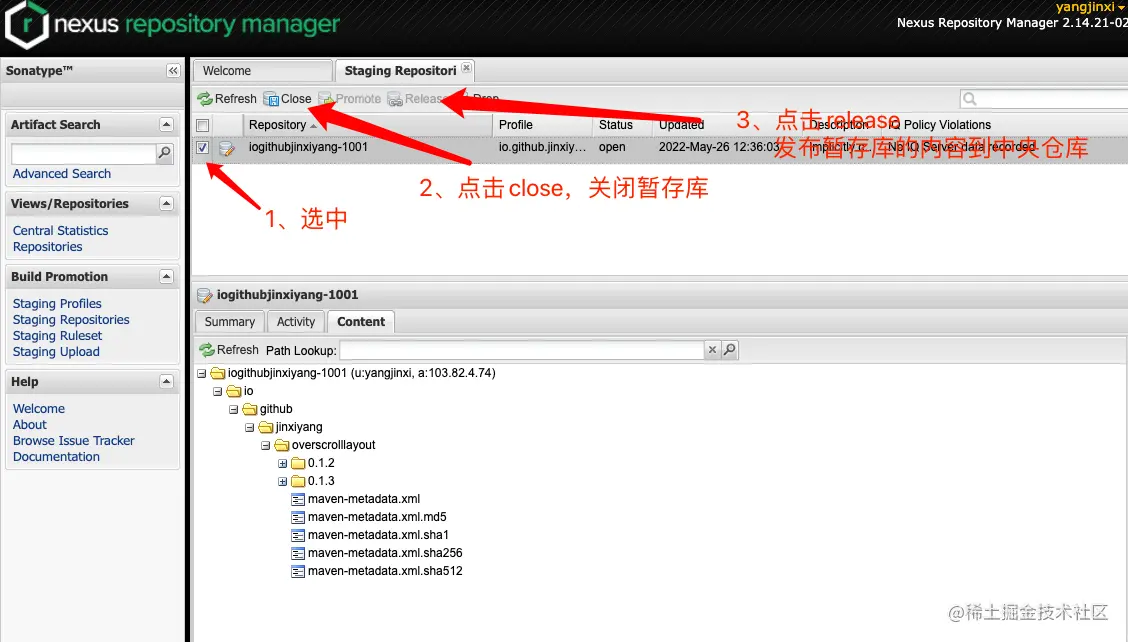
Task: Click the artifact search magnifier icon
Action: (x=165, y=153)
